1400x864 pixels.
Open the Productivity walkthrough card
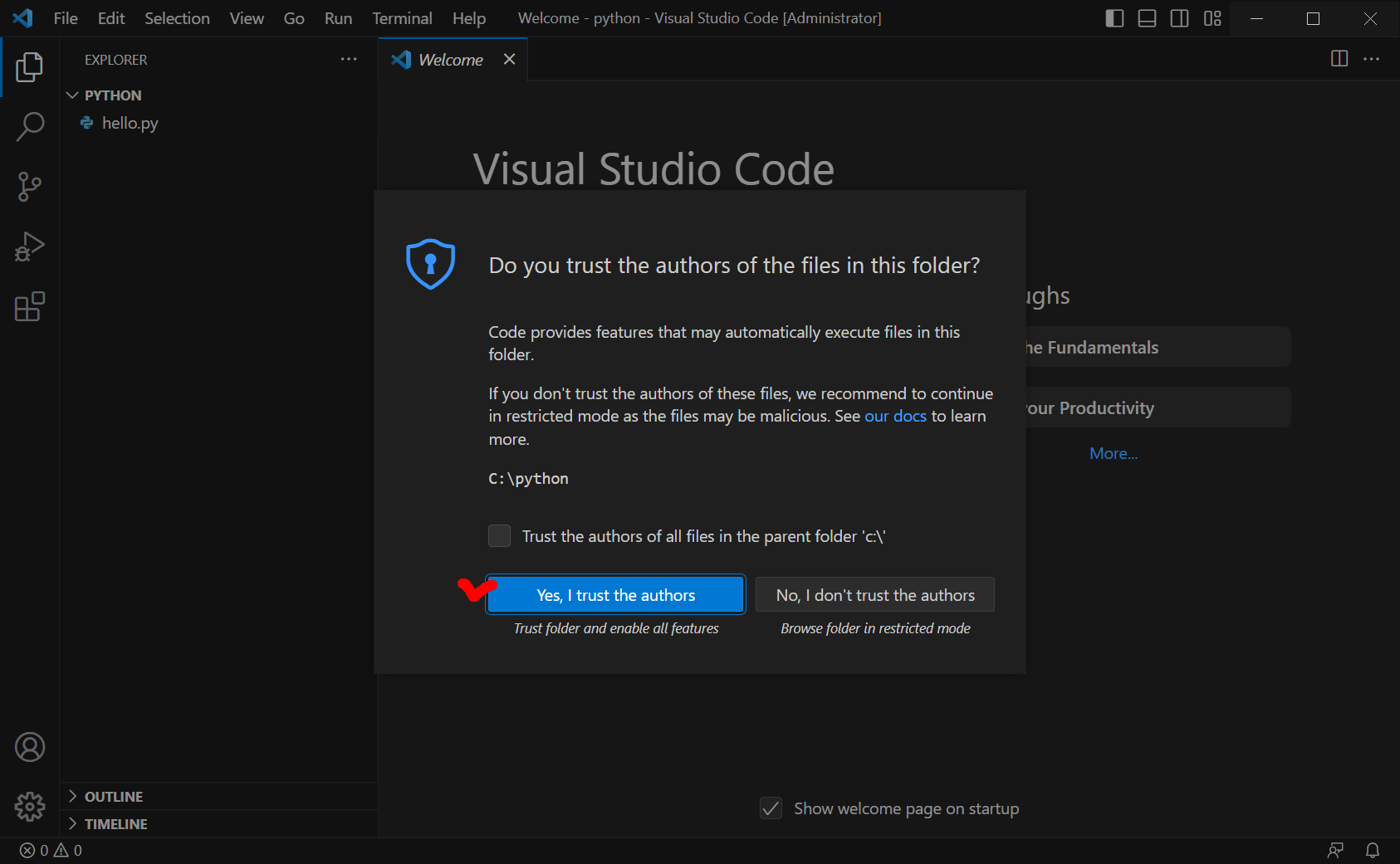(1158, 408)
